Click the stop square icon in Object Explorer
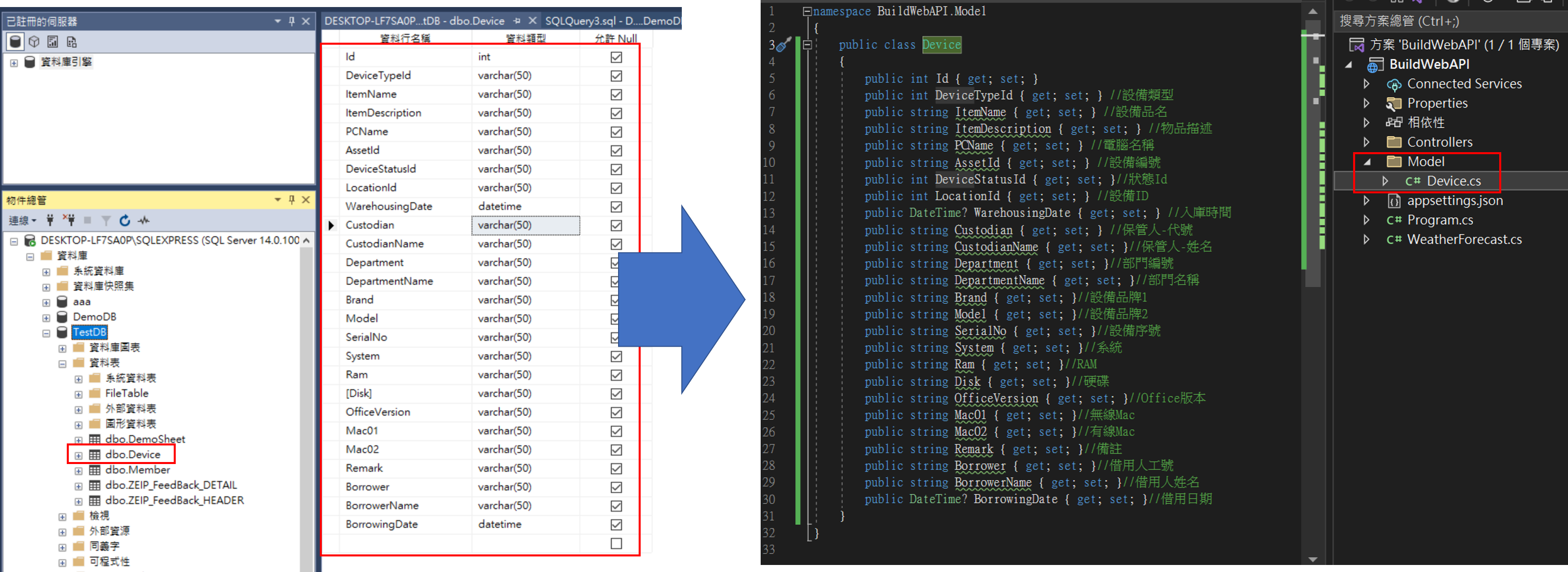This screenshot has height=572, width=1568. [x=88, y=219]
